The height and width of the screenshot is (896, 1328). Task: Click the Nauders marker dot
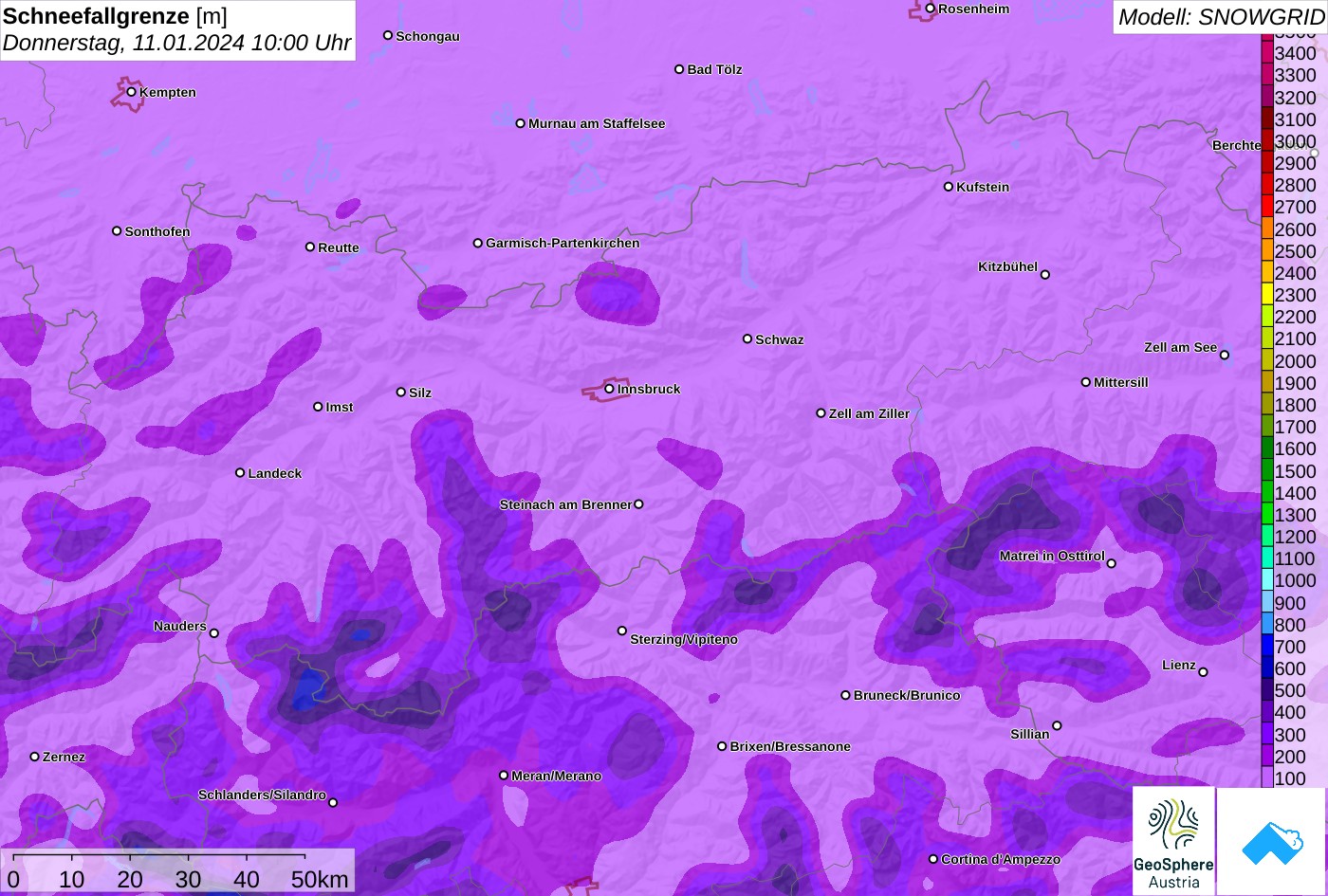pyautogui.click(x=213, y=633)
